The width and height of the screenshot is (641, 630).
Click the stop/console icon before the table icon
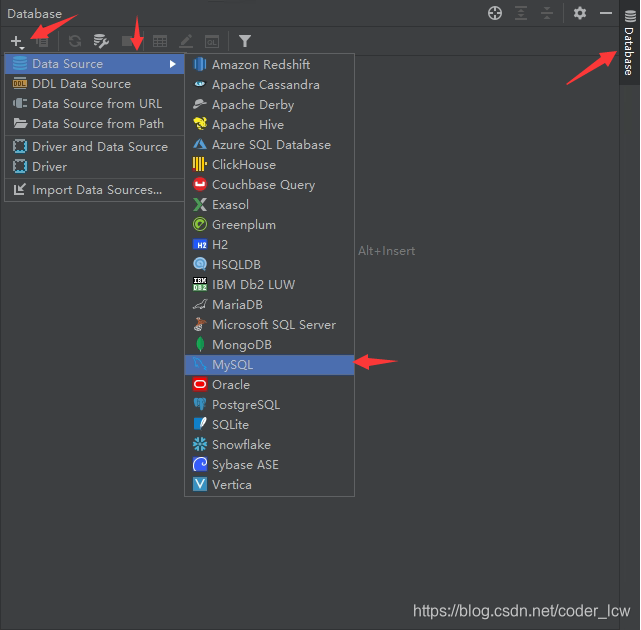point(128,41)
